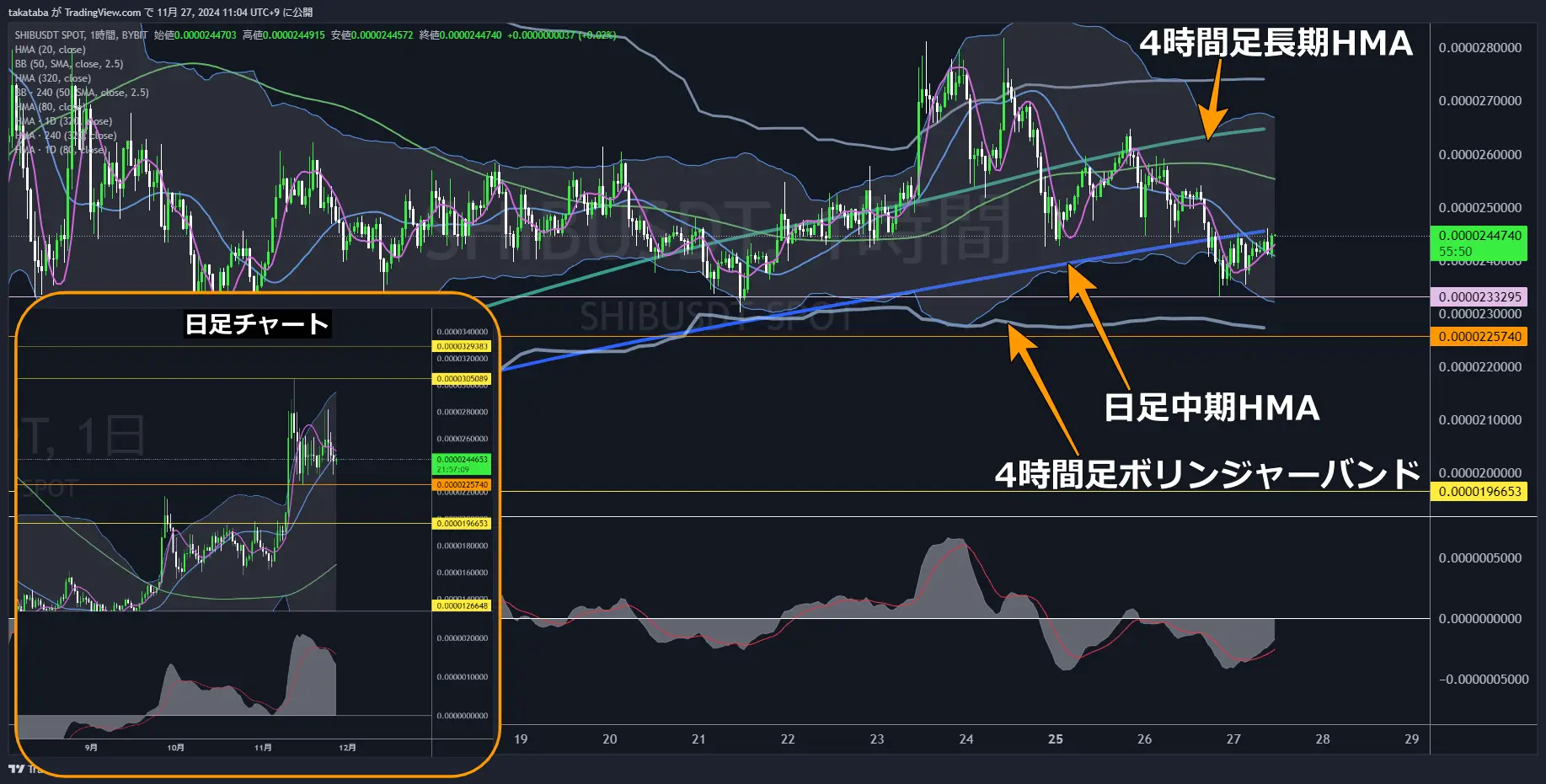Click the 11月 label in the daily inset chart
Viewport: 1546px width, 784px height.
tap(263, 748)
